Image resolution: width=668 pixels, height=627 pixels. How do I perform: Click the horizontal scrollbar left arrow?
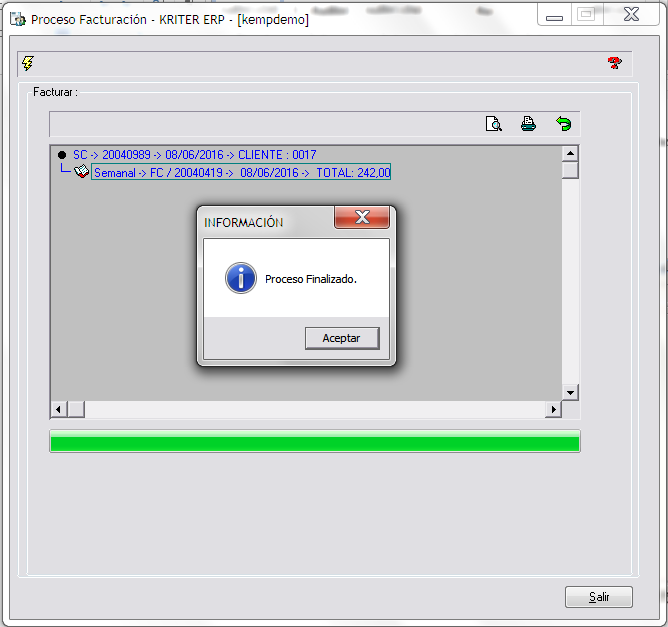(59, 409)
